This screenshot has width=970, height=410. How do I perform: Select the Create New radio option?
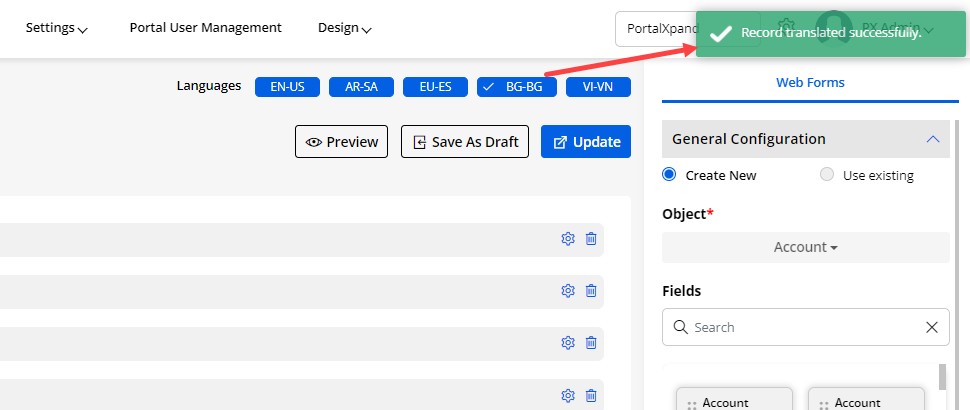[670, 175]
